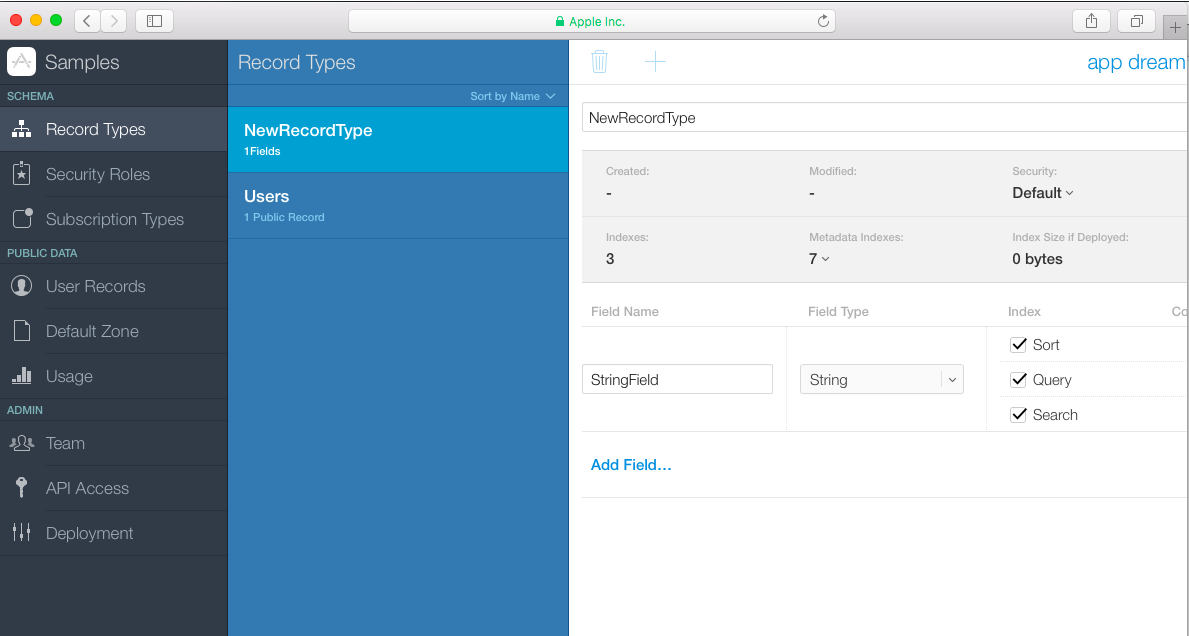Go forward with Safari forward arrow
Screen dimensions: 1189x636
click(114, 21)
